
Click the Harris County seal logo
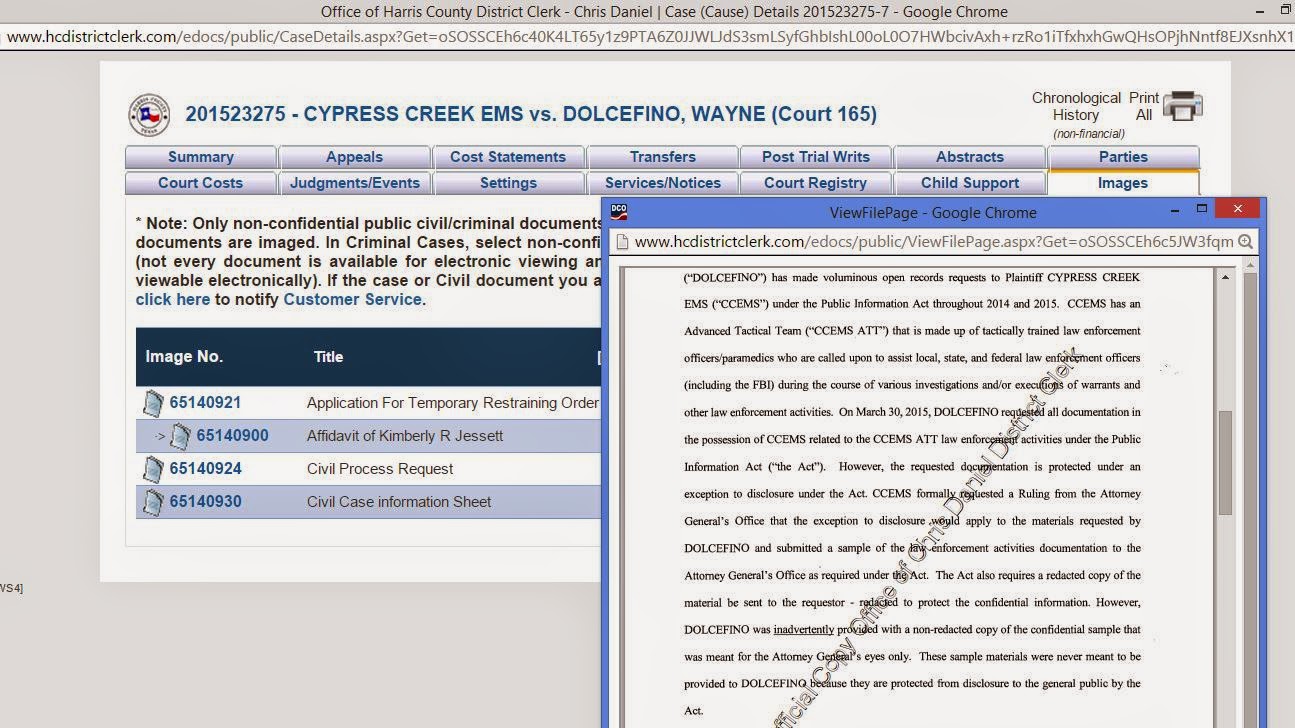(149, 114)
